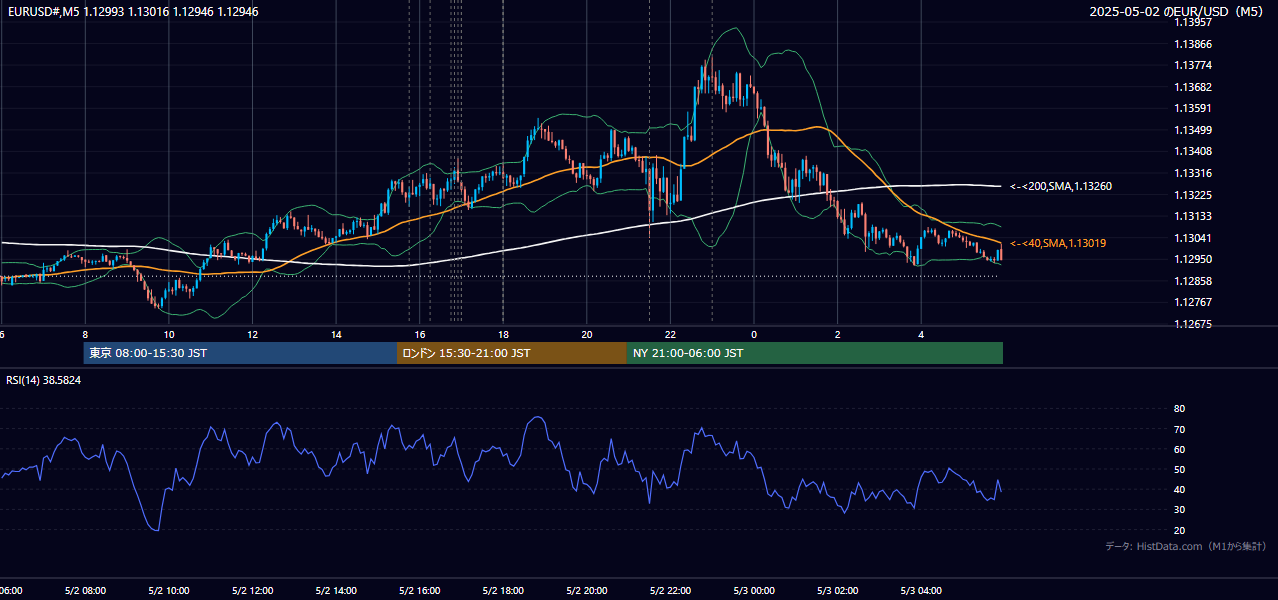The height and width of the screenshot is (600, 1278).
Task: Click price axis value 1.13316
Action: click(1192, 173)
